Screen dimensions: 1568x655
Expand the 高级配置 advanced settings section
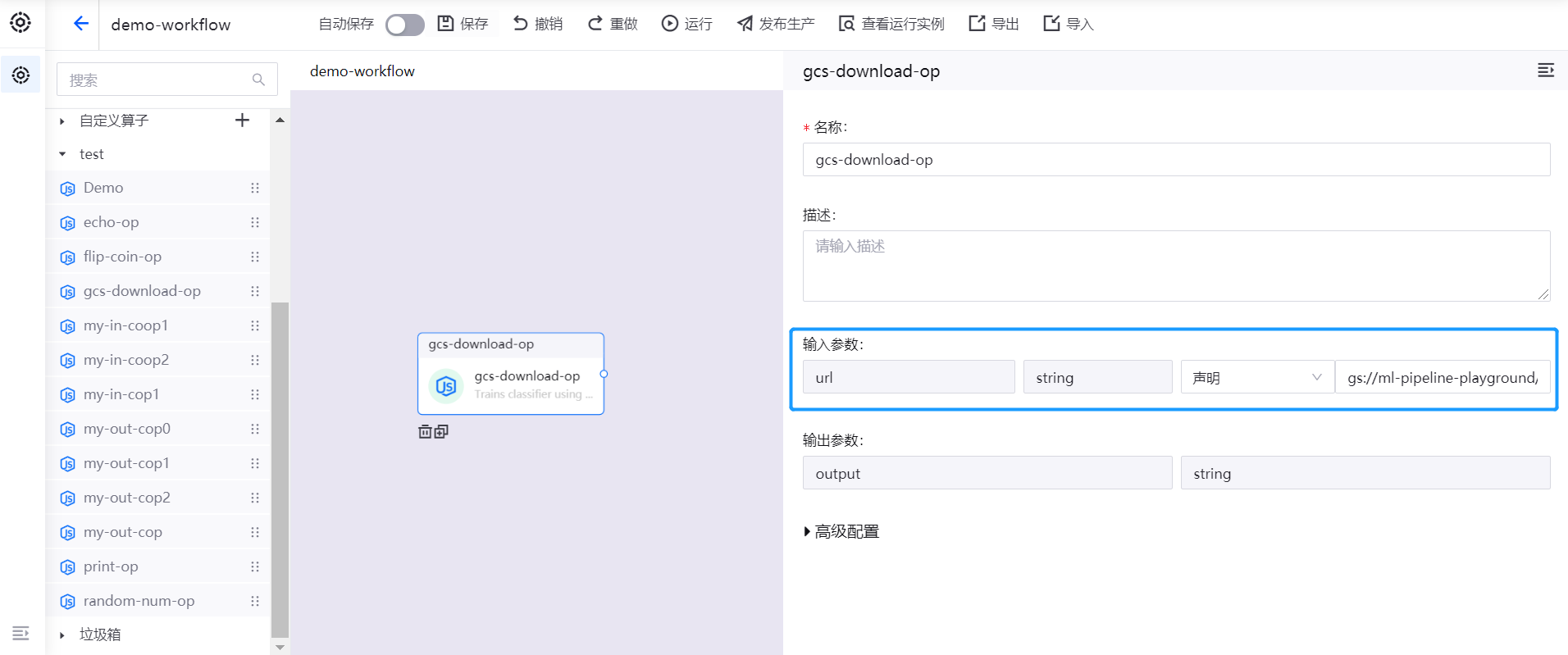tap(841, 531)
